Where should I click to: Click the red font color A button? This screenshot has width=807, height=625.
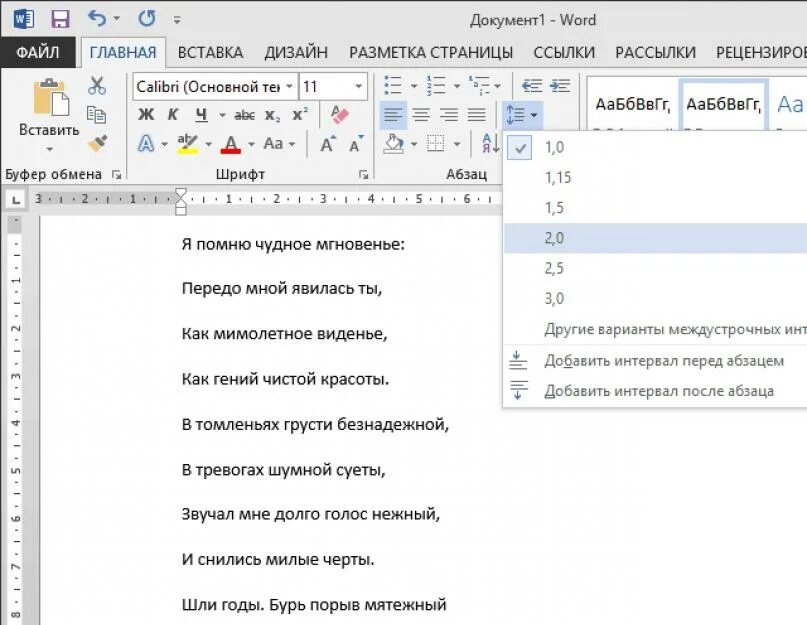tap(231, 144)
